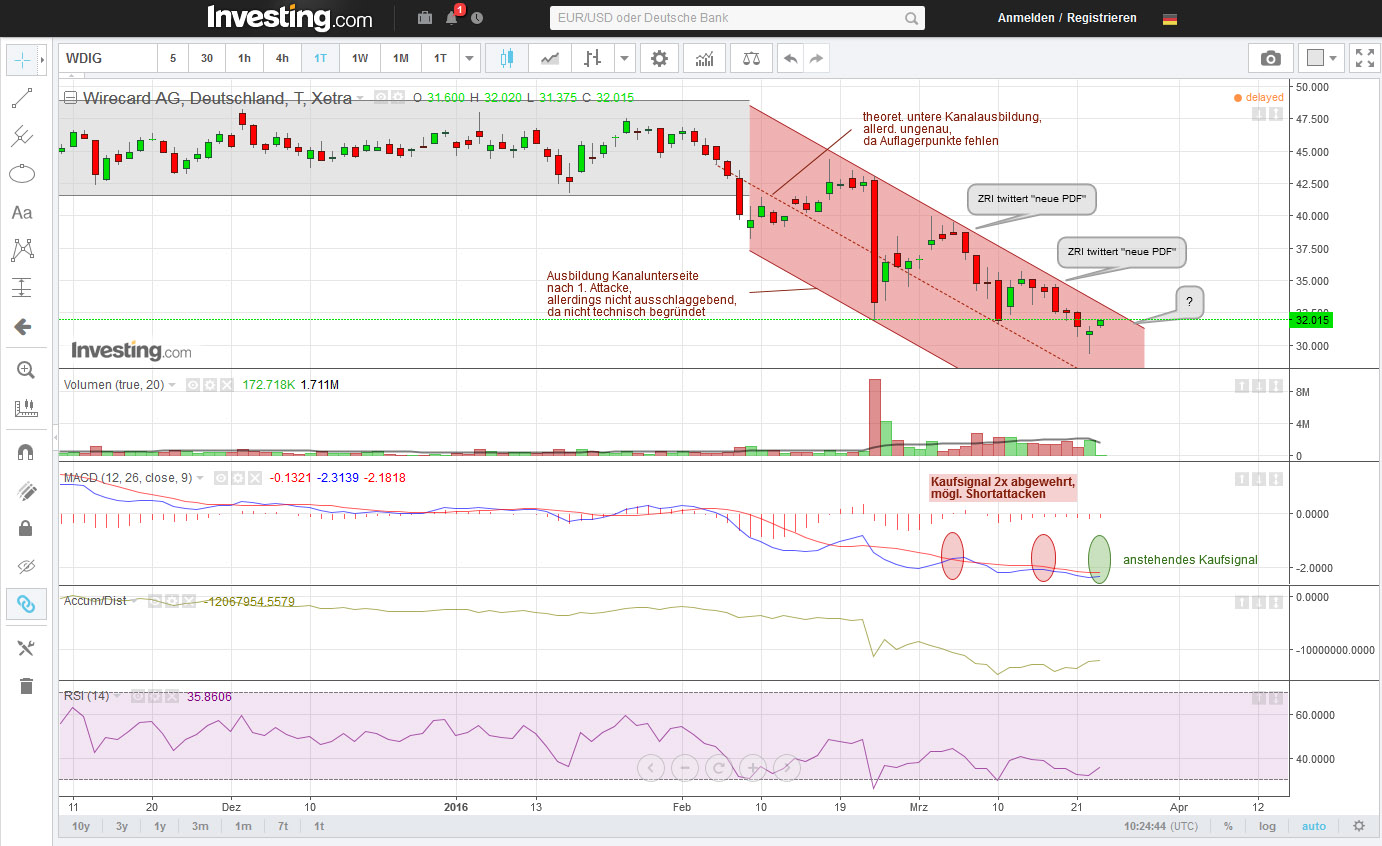Toggle auto scale
1382x846 pixels.
coord(1314,826)
